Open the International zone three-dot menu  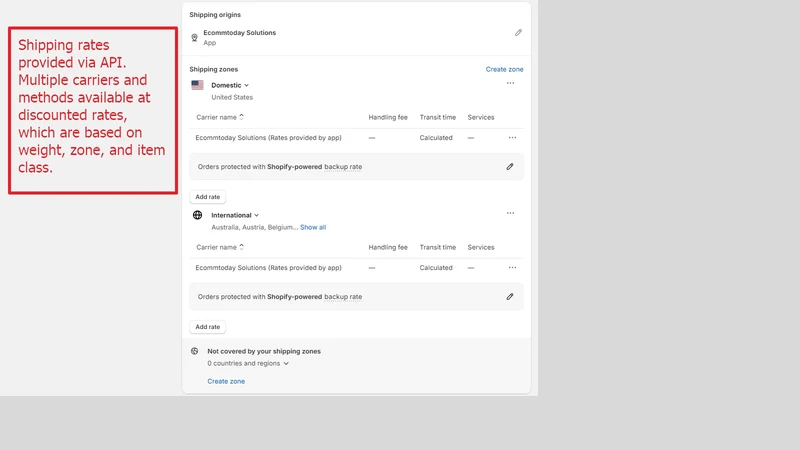pyautogui.click(x=510, y=213)
